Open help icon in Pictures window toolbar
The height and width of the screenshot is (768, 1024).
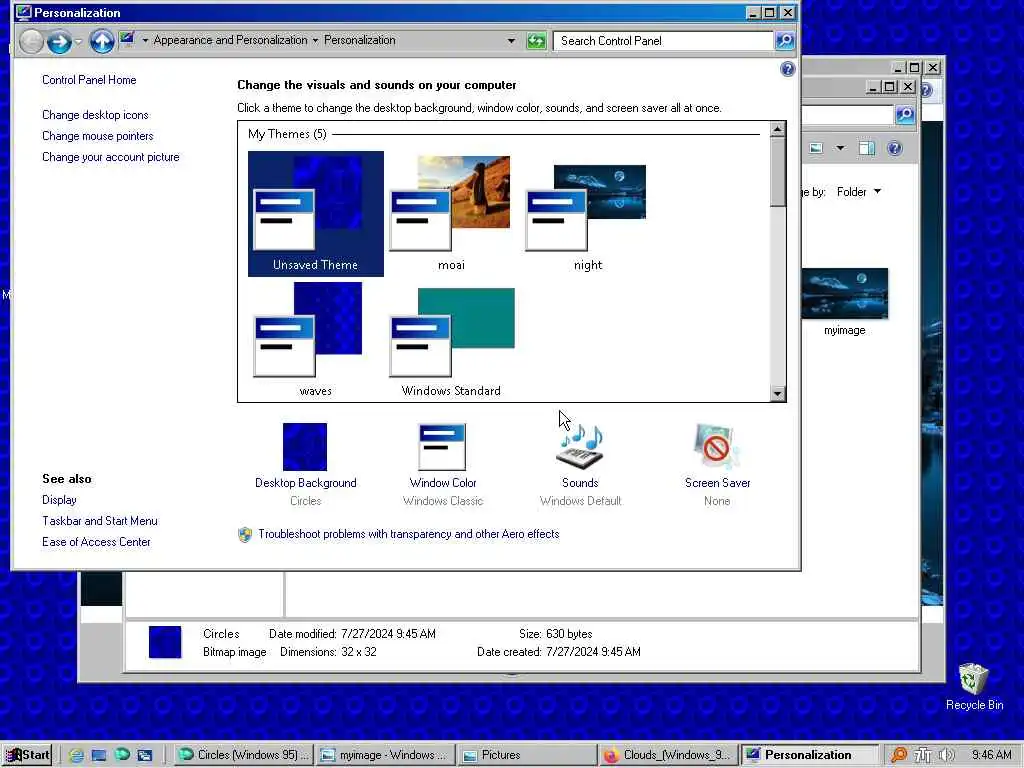(894, 148)
